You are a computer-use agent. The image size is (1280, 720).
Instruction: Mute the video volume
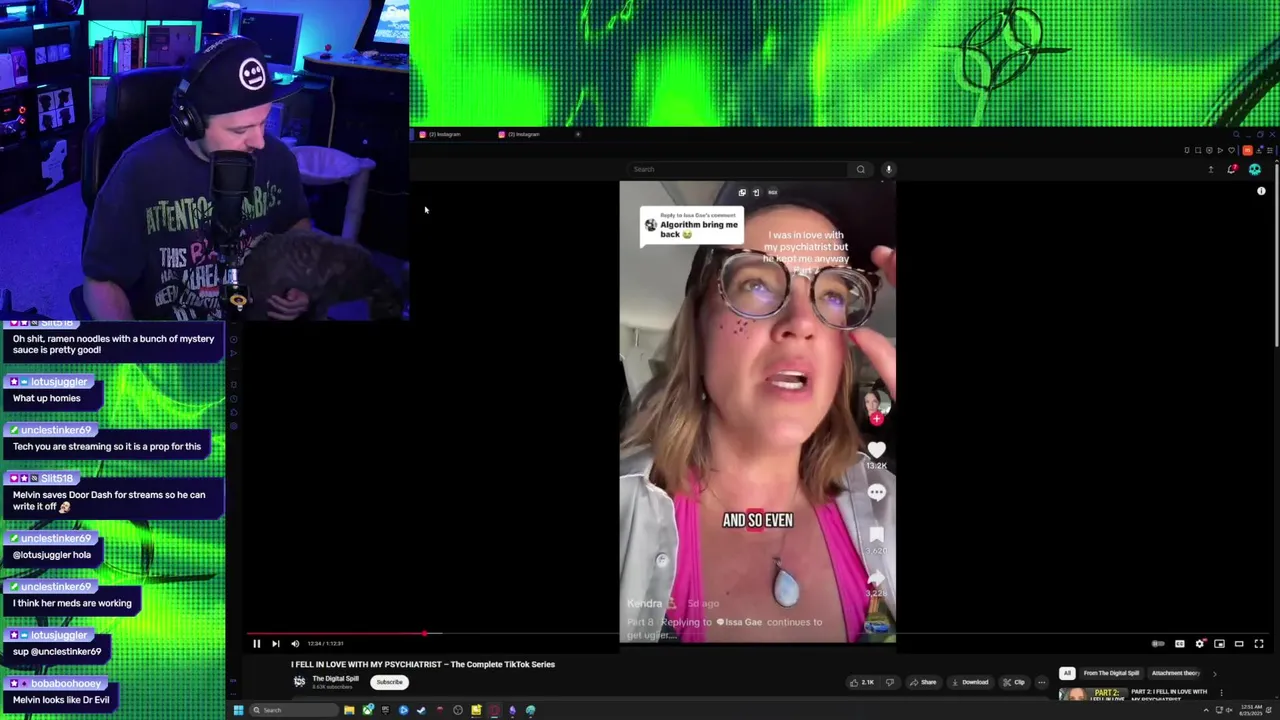(295, 644)
